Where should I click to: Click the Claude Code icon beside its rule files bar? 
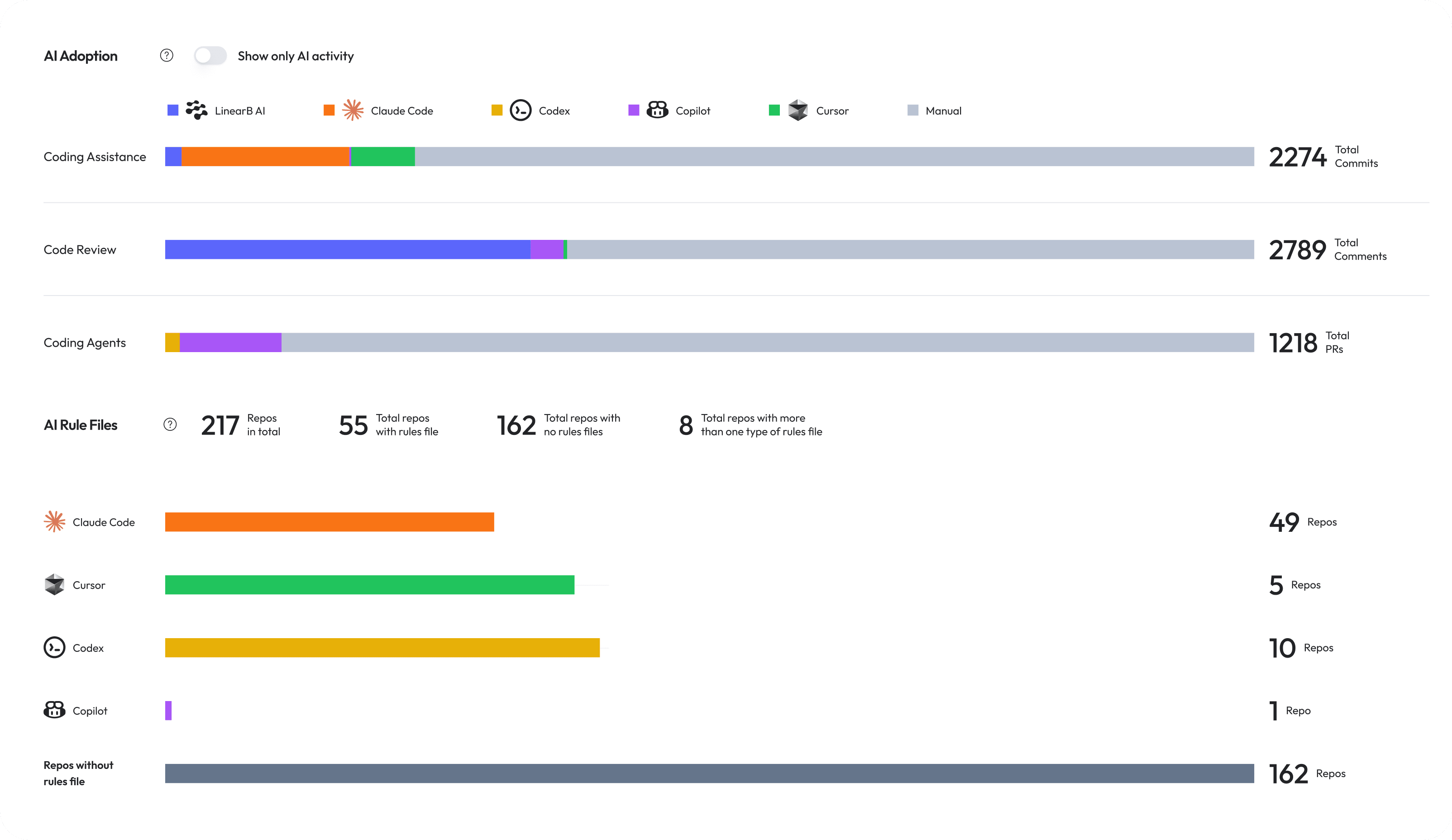pos(55,521)
